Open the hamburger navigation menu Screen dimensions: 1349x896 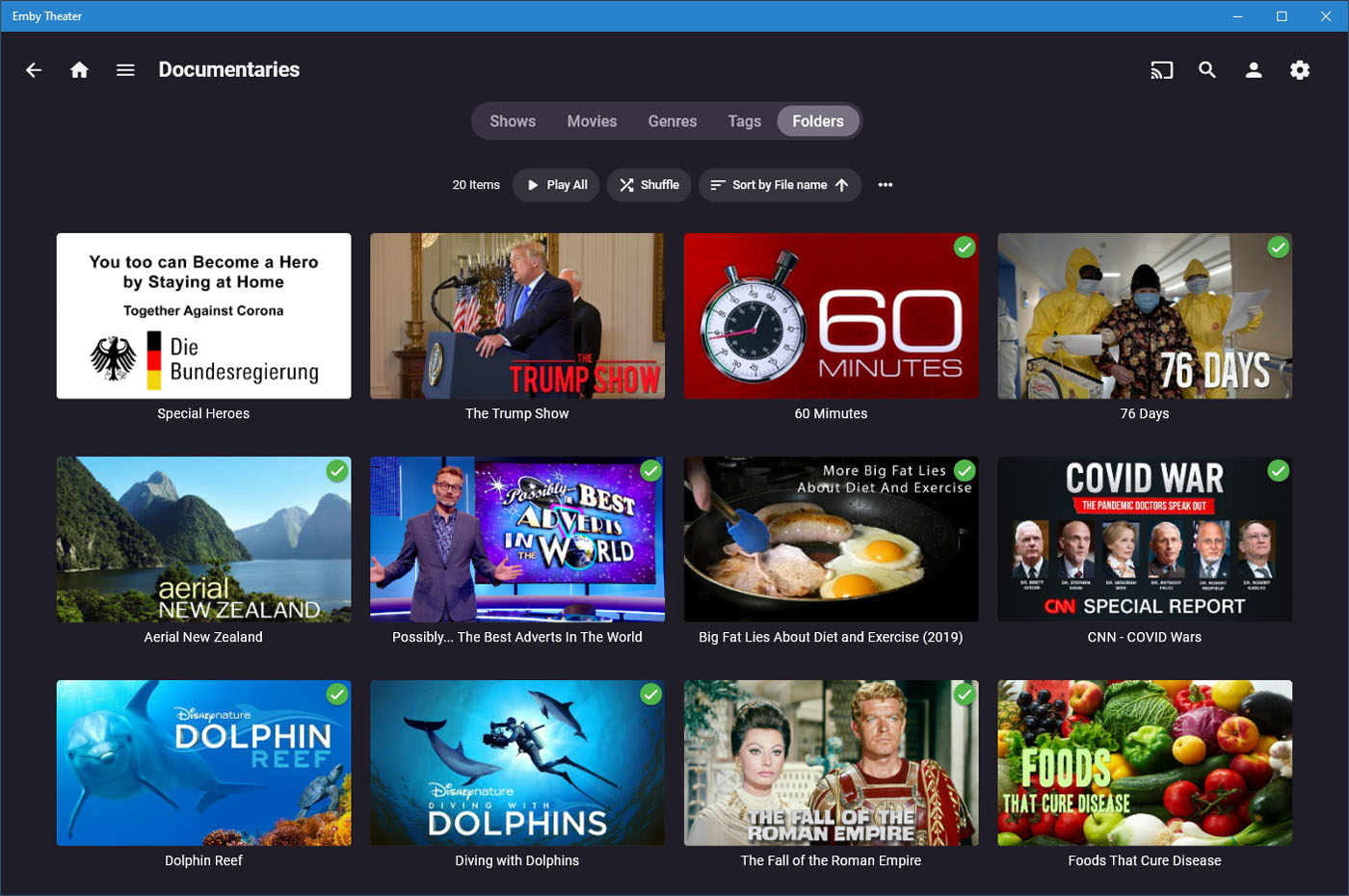coord(125,70)
